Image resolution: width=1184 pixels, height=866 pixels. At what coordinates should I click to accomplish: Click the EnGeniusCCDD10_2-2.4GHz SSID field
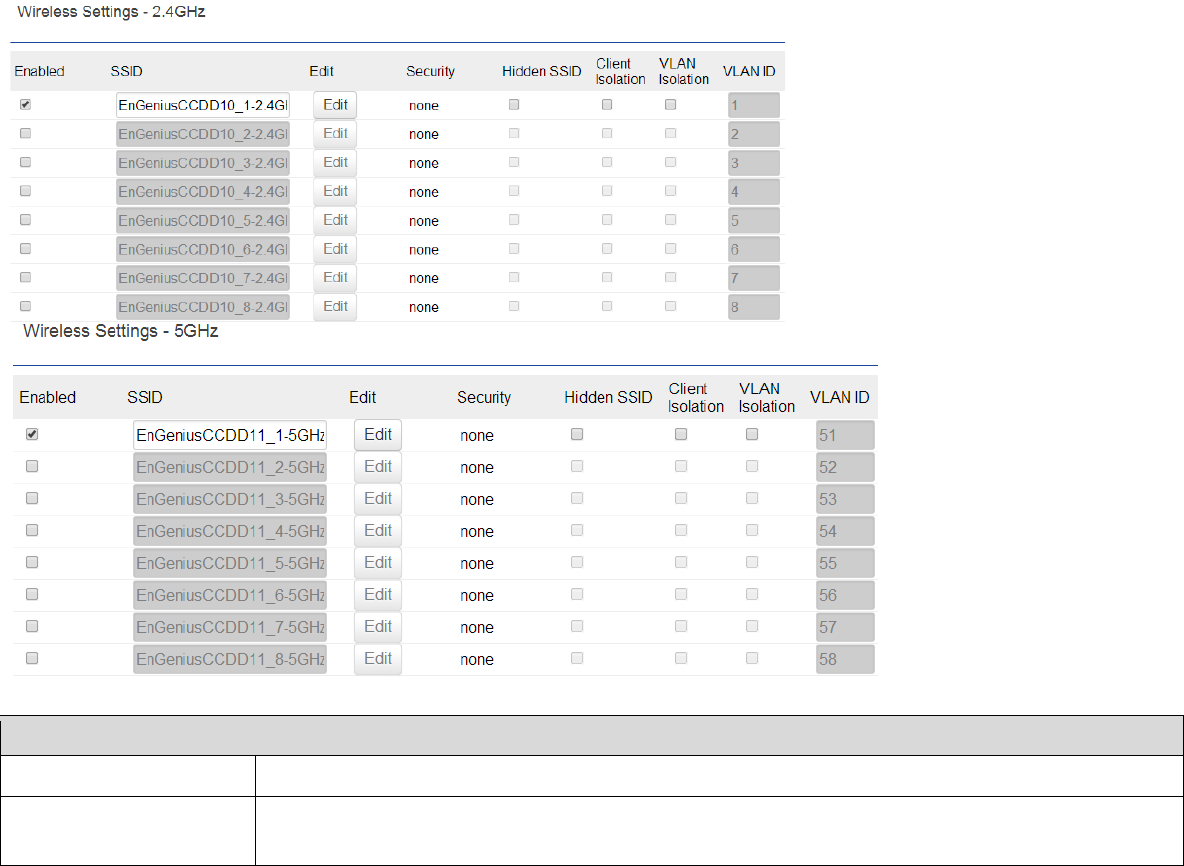click(203, 134)
